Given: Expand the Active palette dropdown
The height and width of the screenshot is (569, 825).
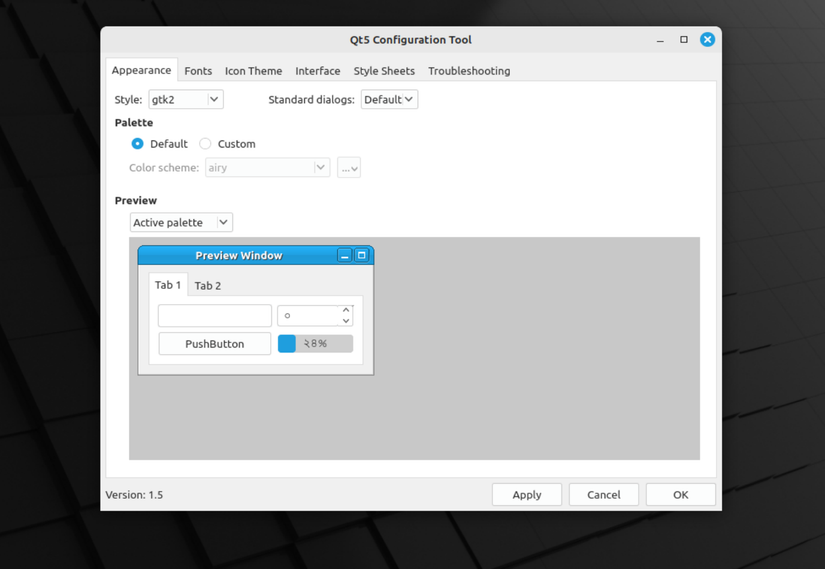Looking at the screenshot, I should pyautogui.click(x=181, y=223).
